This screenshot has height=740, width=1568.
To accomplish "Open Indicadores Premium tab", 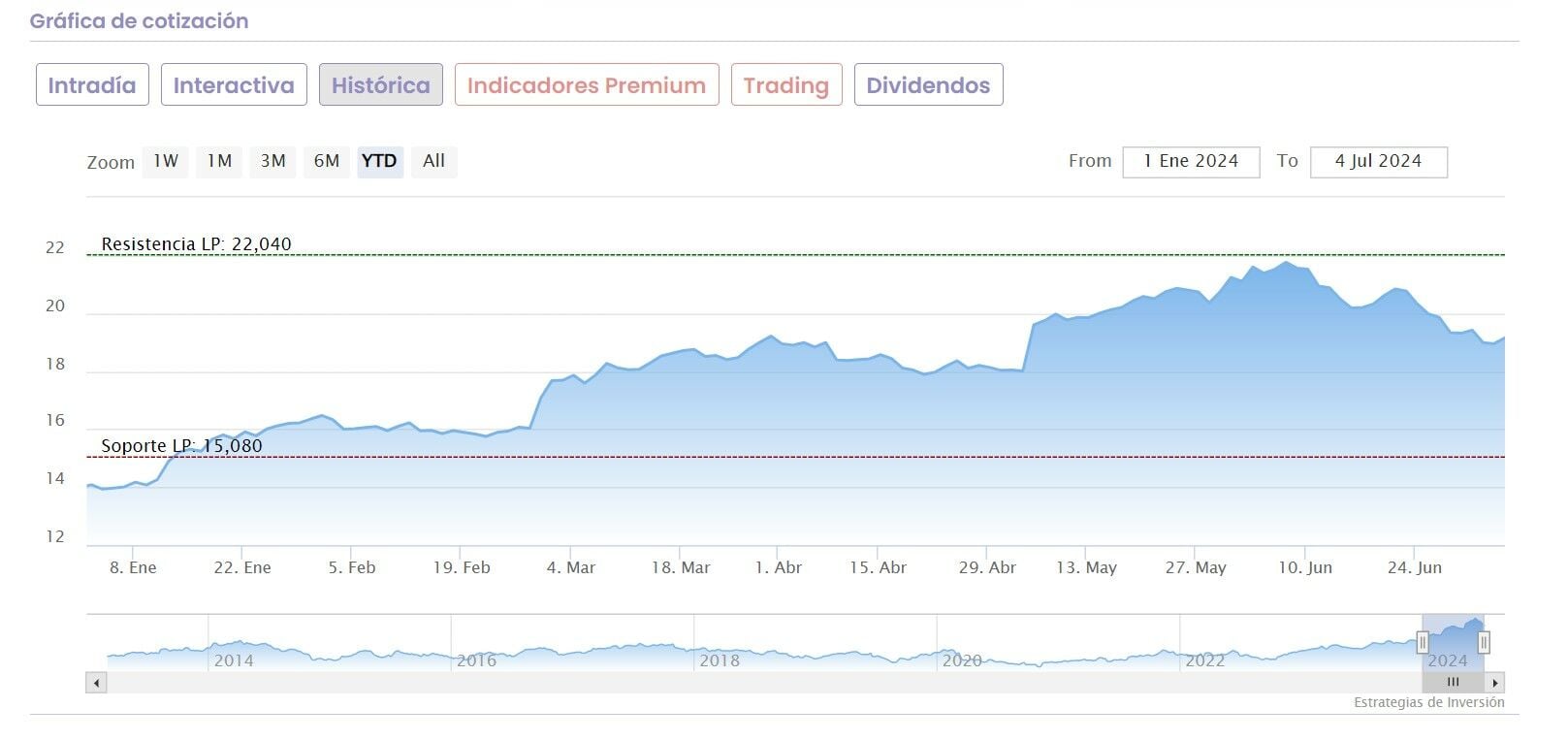I will 586,85.
